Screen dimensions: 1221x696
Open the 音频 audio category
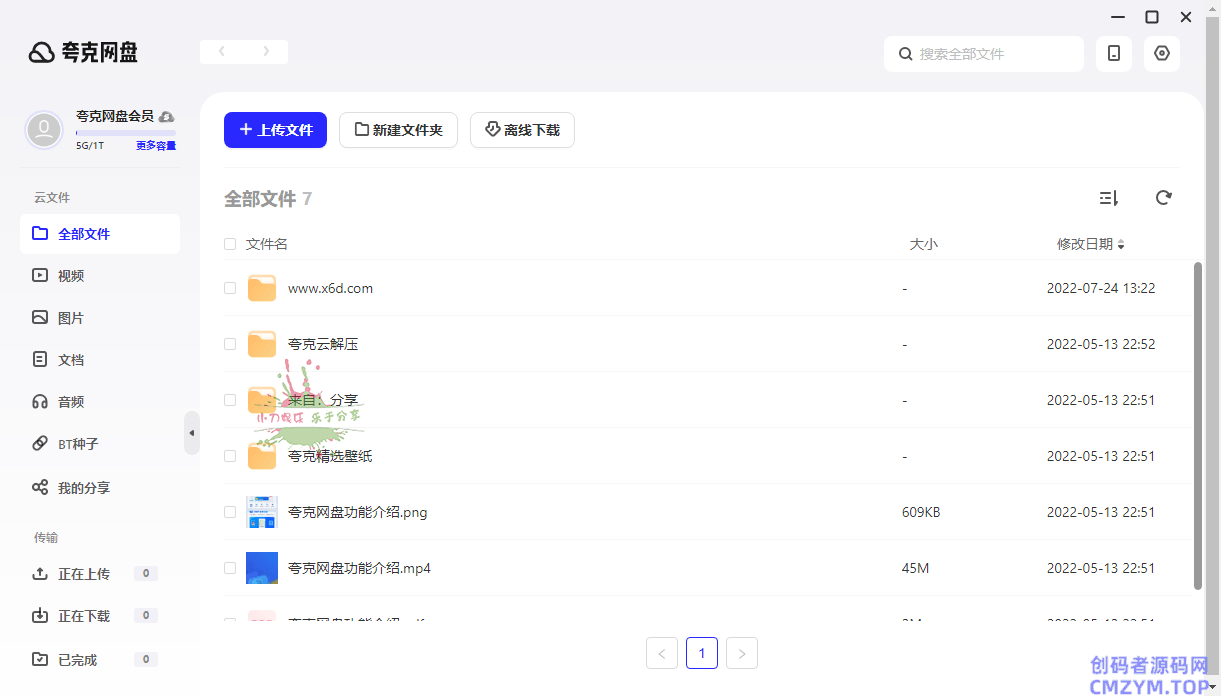pos(70,402)
